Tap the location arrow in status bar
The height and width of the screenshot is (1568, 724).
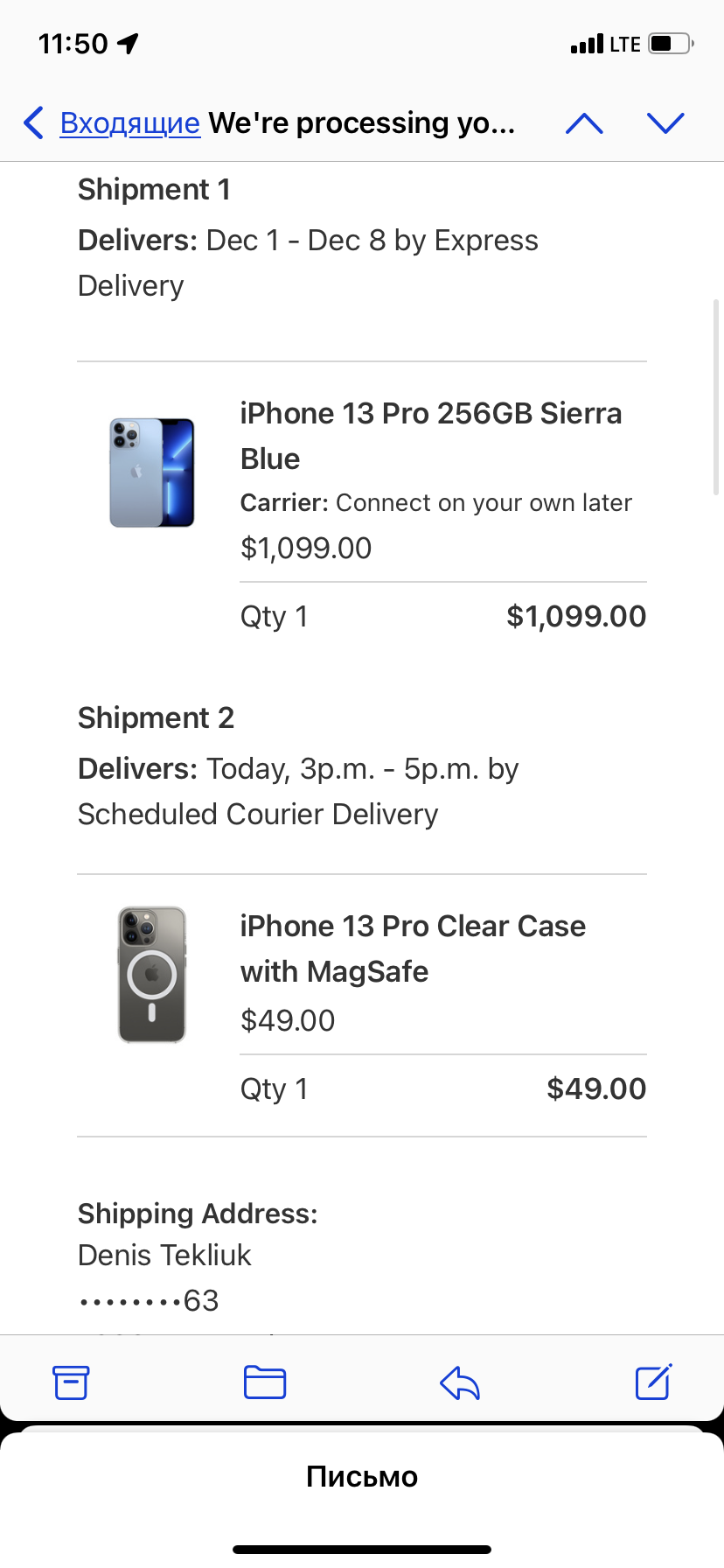(x=129, y=43)
